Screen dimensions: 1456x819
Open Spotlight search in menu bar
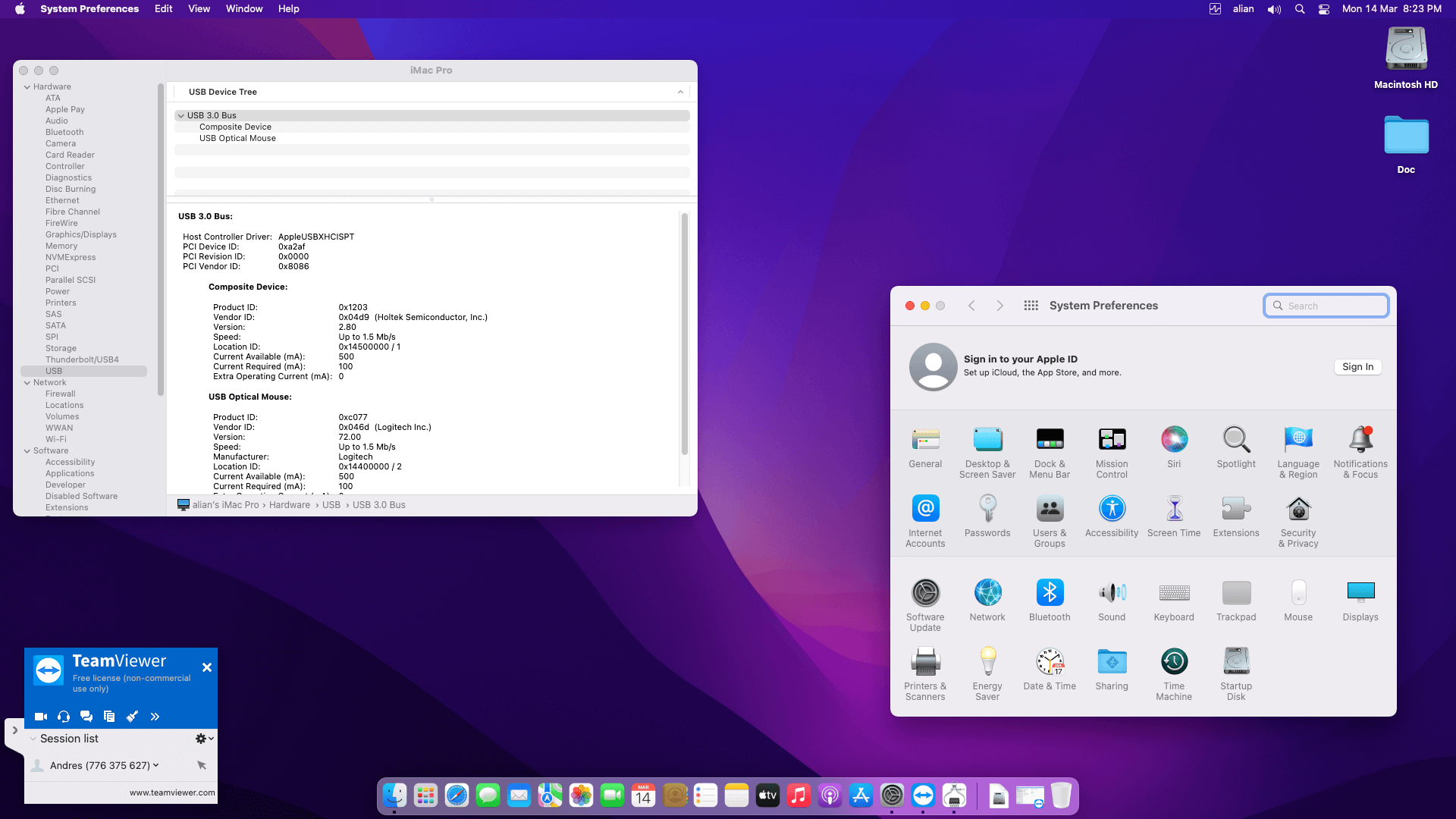pos(1300,9)
